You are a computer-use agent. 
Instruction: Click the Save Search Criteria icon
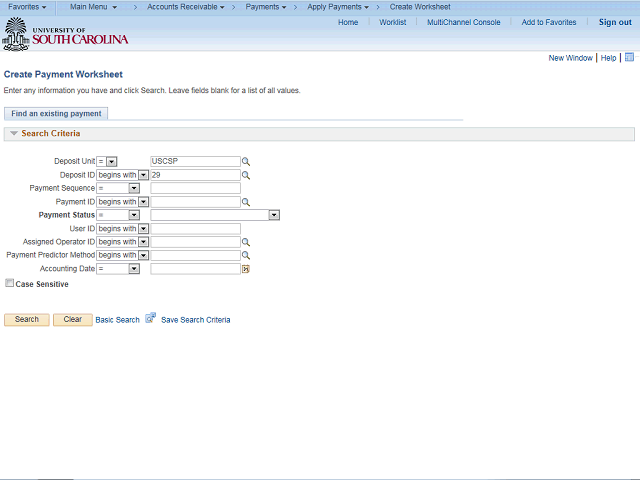tap(151, 318)
